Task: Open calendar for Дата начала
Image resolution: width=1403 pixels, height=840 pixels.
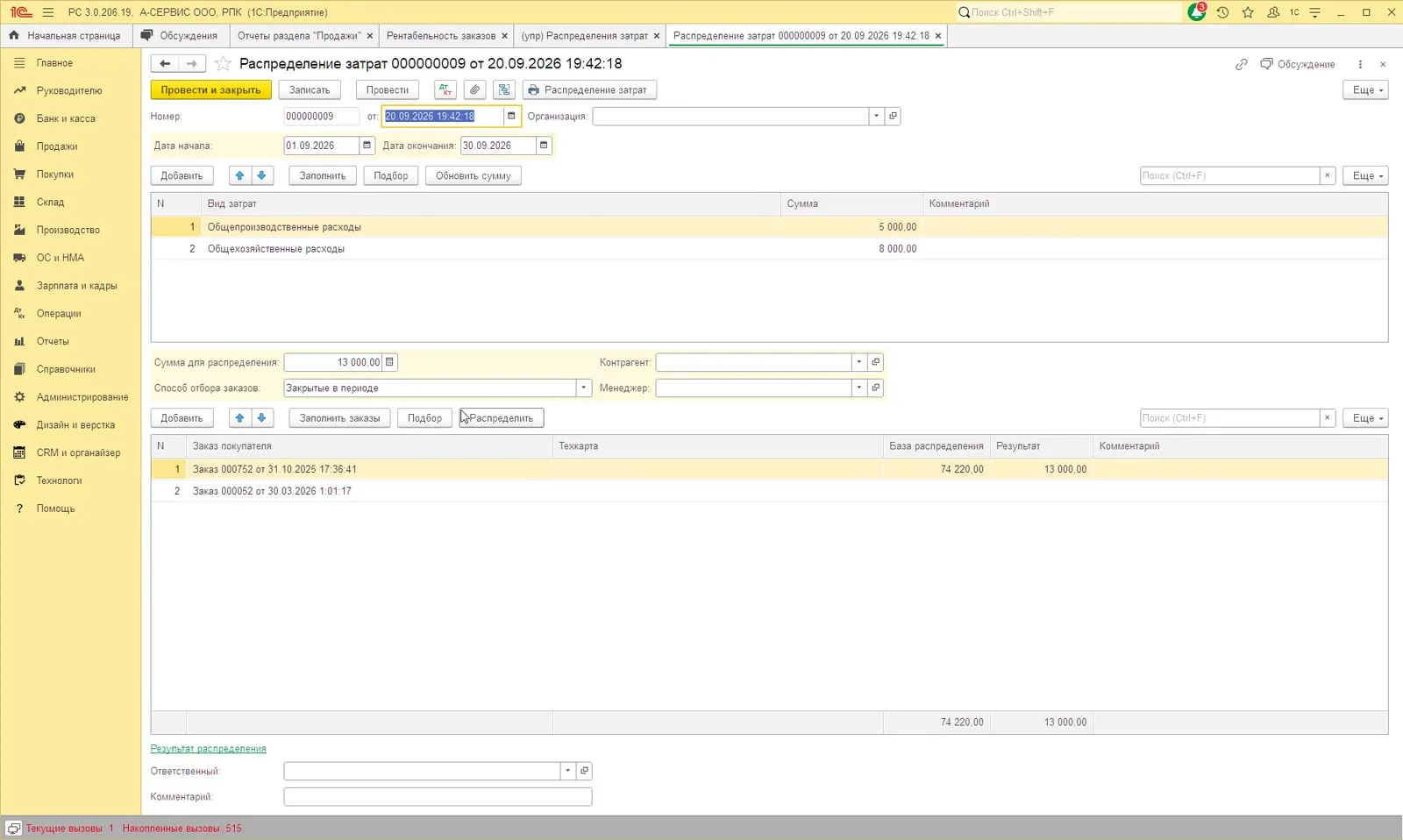Action: click(x=367, y=146)
